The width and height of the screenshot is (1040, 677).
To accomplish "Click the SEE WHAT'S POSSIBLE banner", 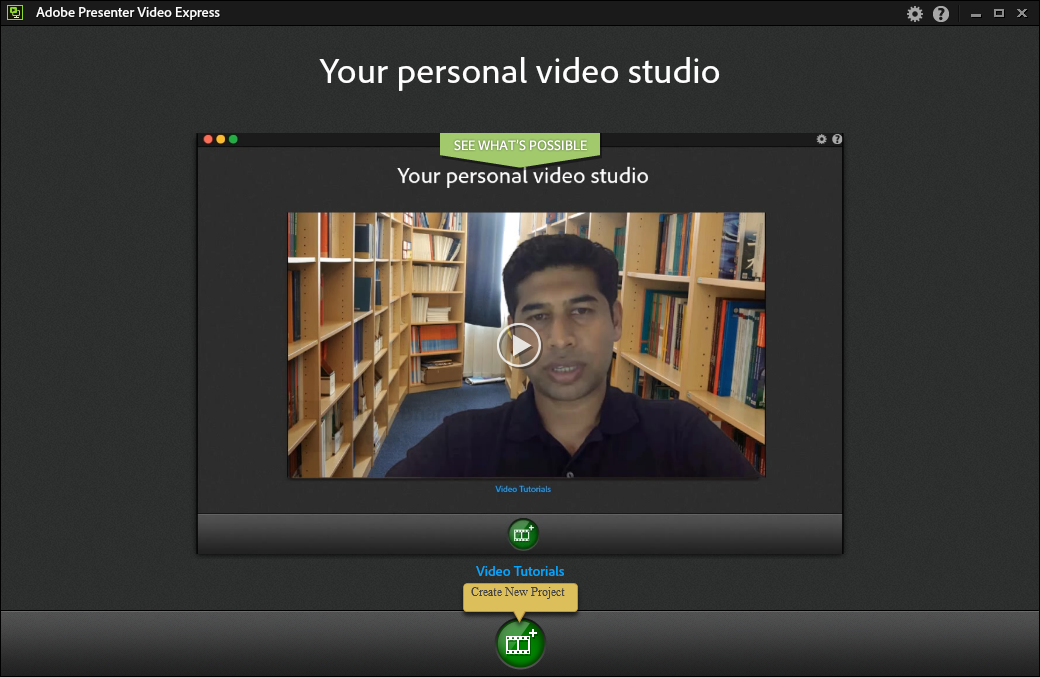I will 520,146.
